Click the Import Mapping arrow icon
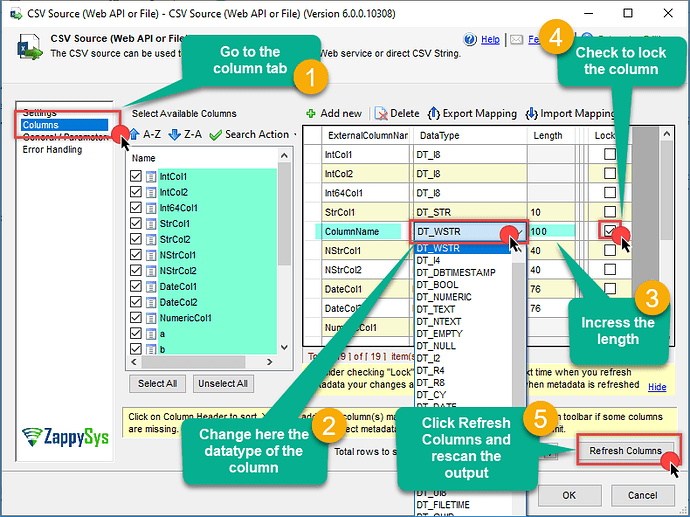 pyautogui.click(x=531, y=114)
